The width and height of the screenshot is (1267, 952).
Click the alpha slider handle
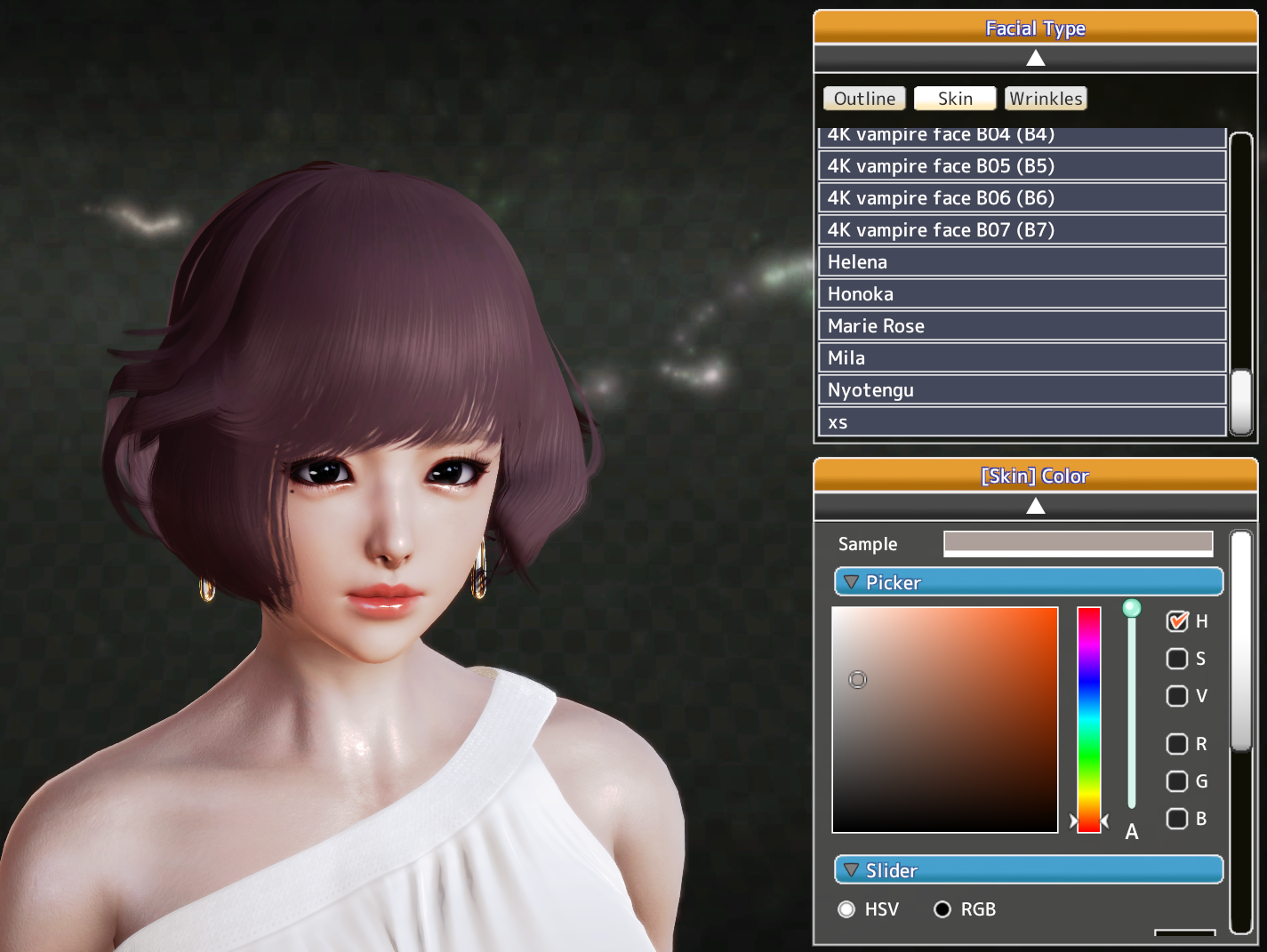coord(1132,608)
